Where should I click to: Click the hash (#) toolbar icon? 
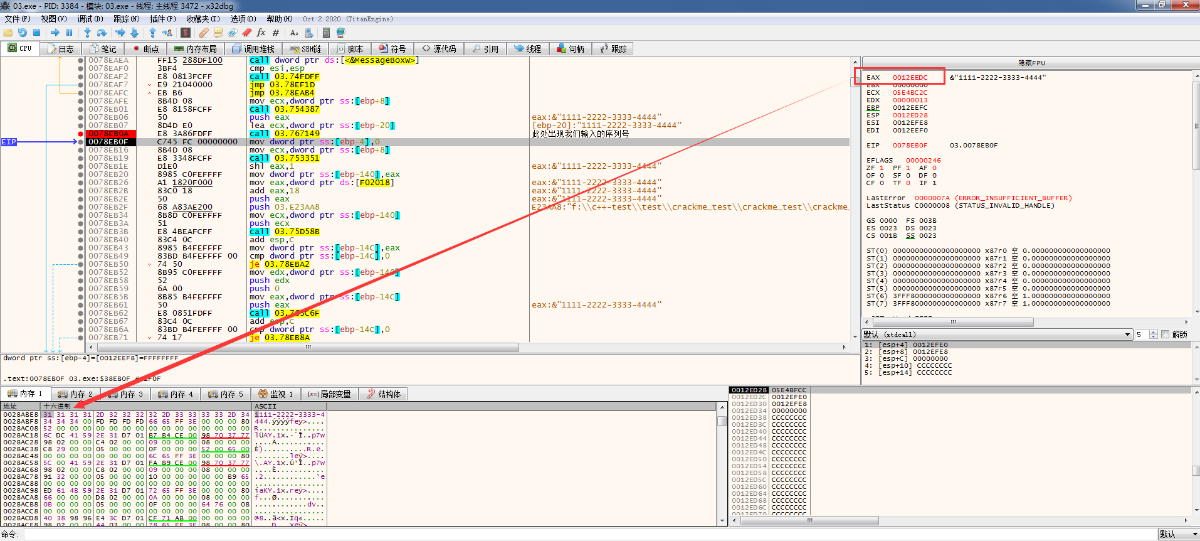276,33
